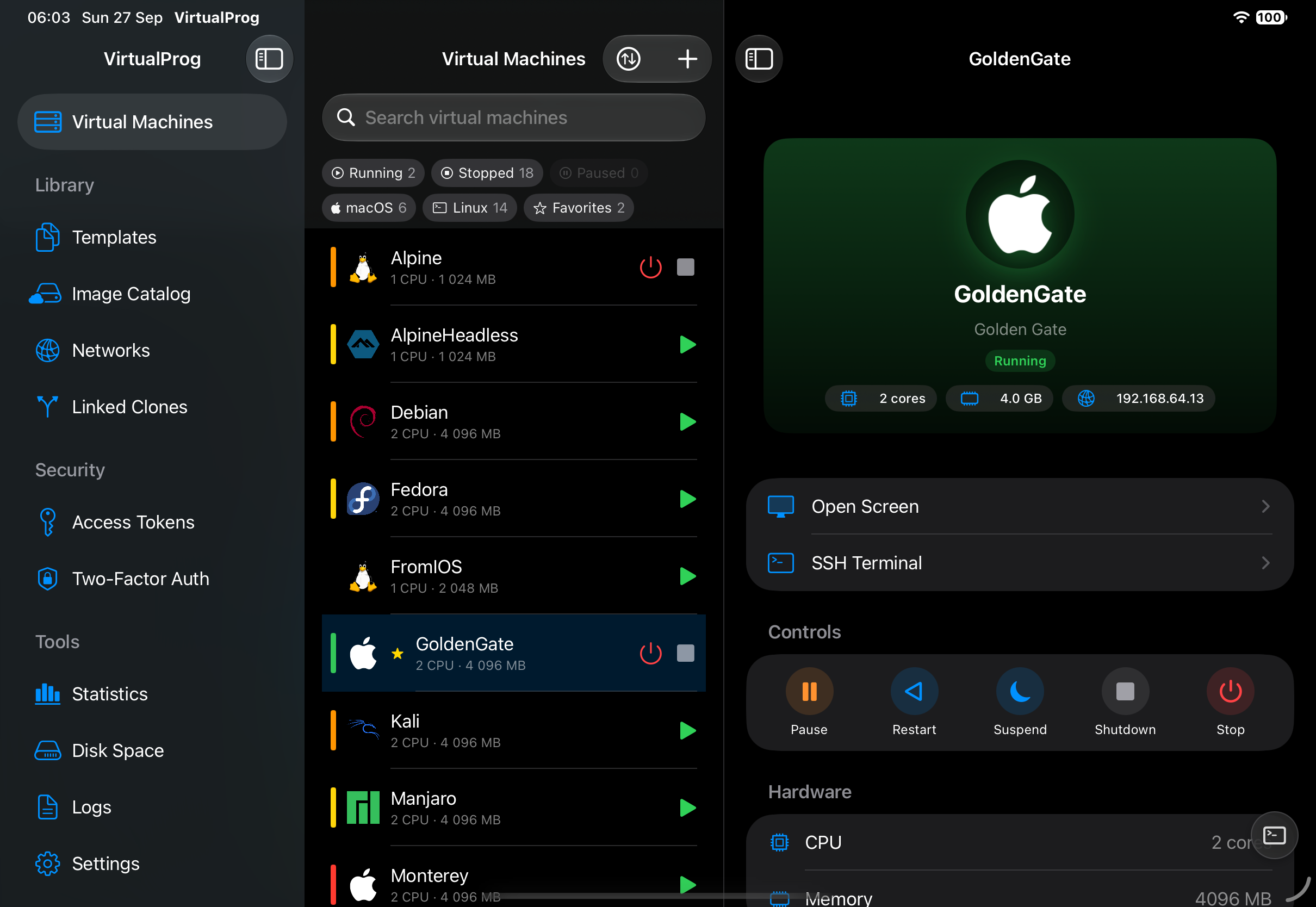Image resolution: width=1316 pixels, height=907 pixels.
Task: Start the Manjaro VM
Action: (x=687, y=808)
